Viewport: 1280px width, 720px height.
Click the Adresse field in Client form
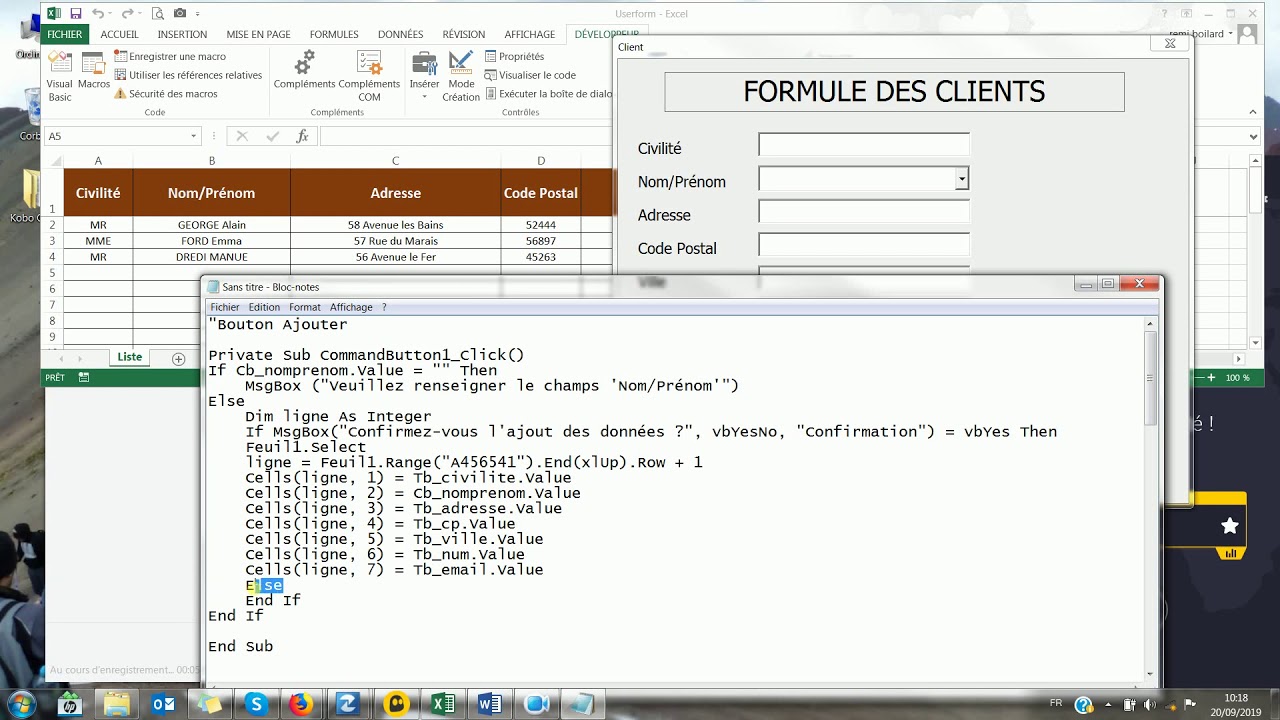point(864,212)
